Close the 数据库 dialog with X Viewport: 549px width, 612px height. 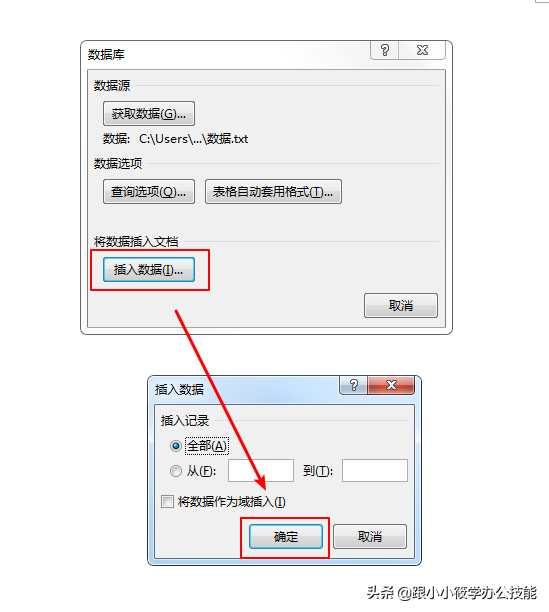point(422,50)
